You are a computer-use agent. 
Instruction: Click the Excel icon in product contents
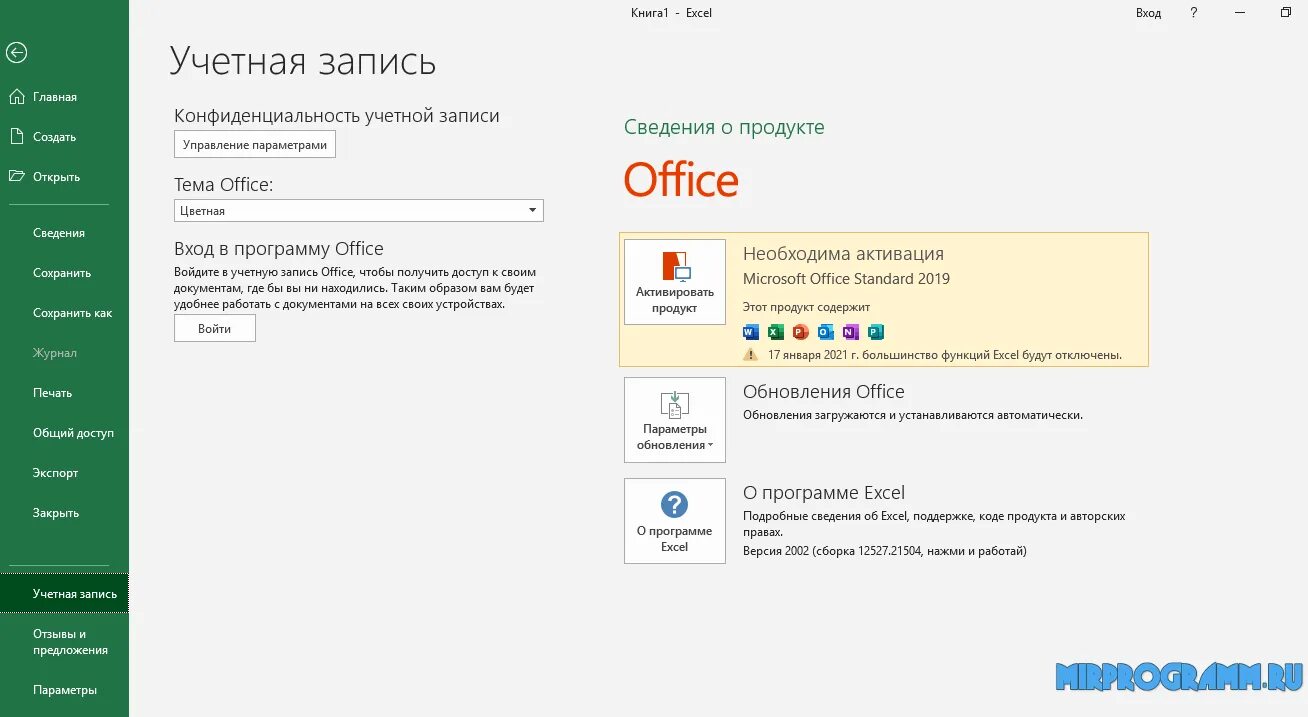point(776,332)
